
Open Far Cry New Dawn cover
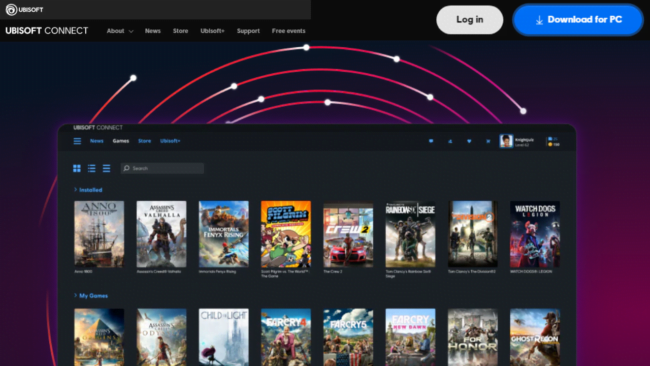(410, 337)
